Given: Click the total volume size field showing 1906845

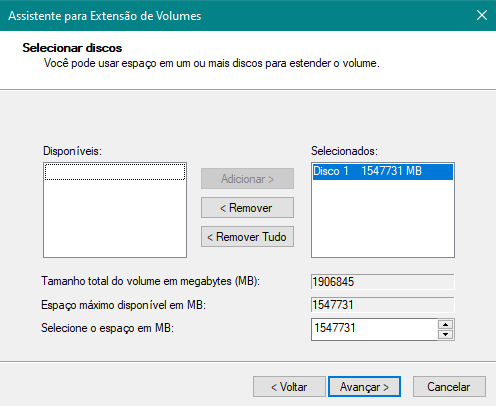Looking at the screenshot, I should coord(382,282).
